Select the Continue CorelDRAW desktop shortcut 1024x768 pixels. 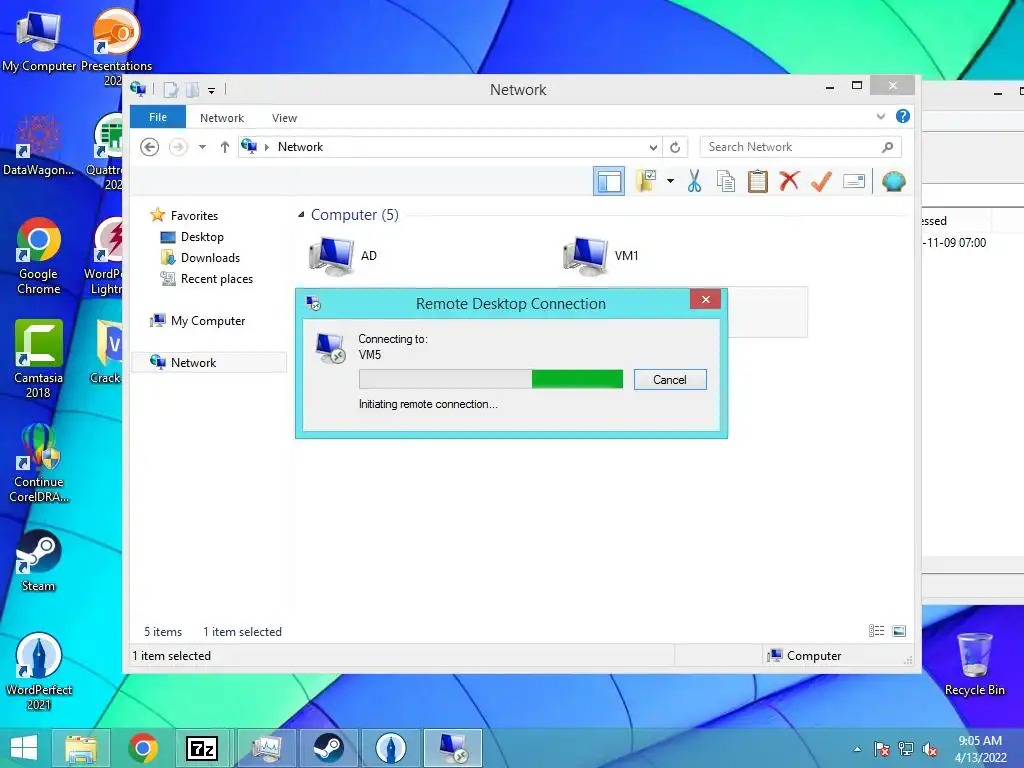pyautogui.click(x=39, y=464)
